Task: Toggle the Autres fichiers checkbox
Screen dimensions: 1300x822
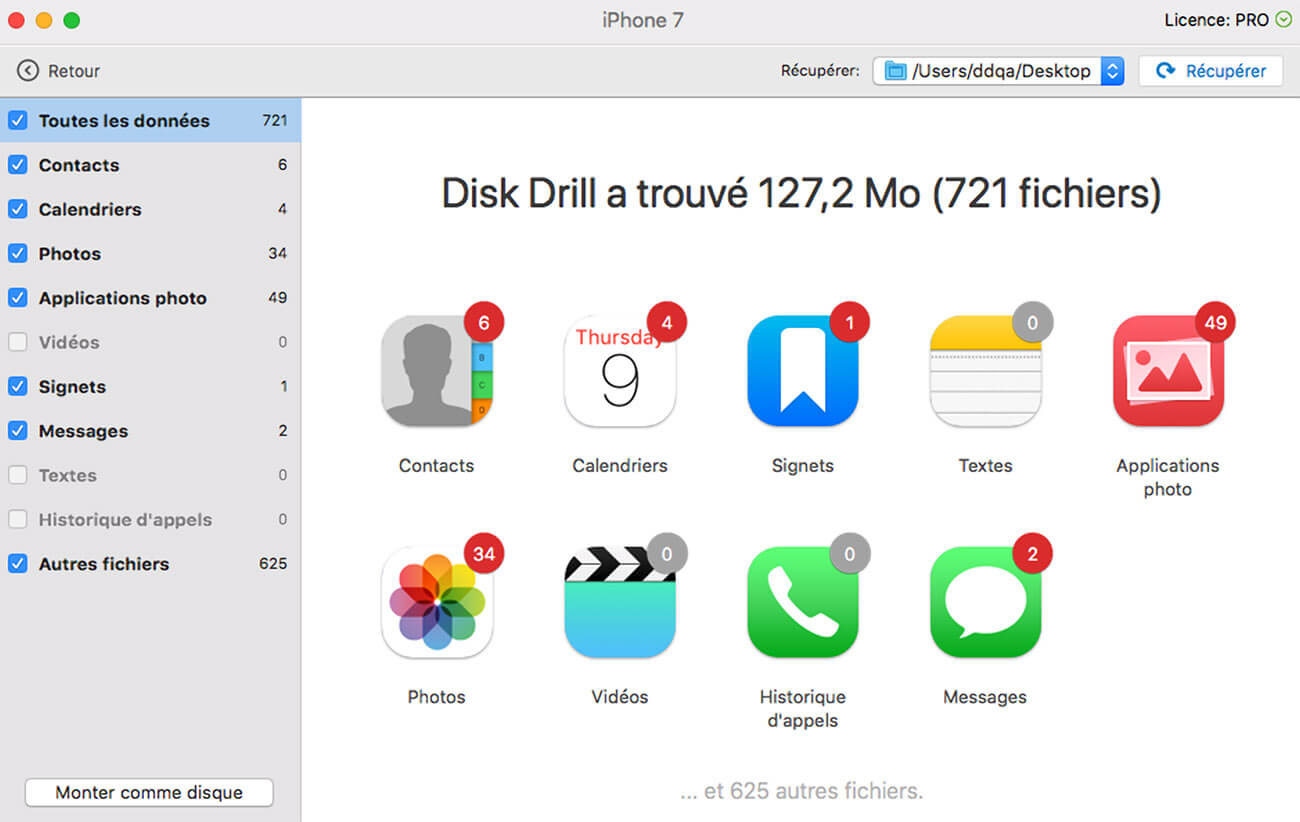Action: click(17, 563)
